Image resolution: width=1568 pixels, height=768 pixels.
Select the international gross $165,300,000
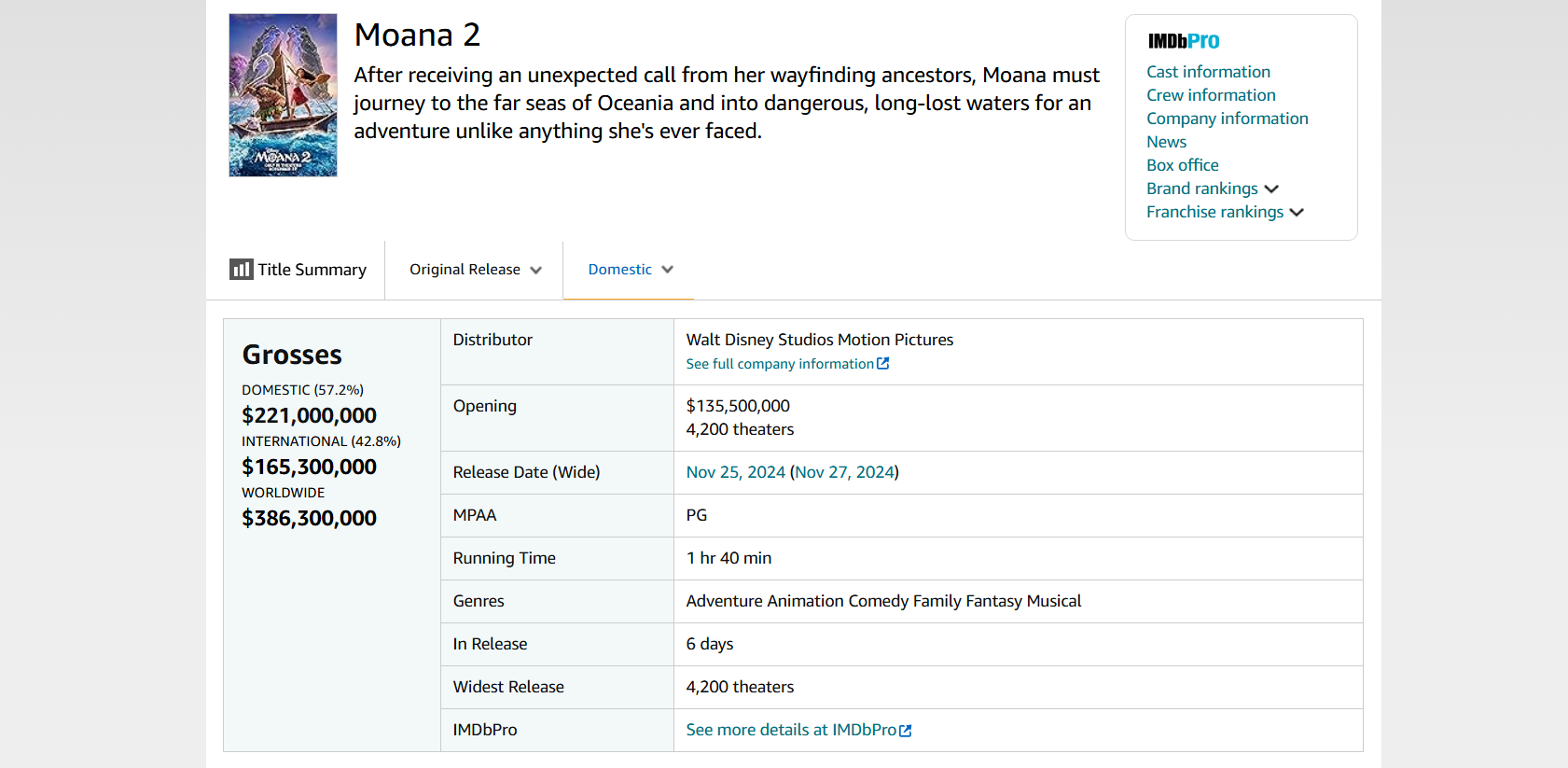(x=309, y=467)
